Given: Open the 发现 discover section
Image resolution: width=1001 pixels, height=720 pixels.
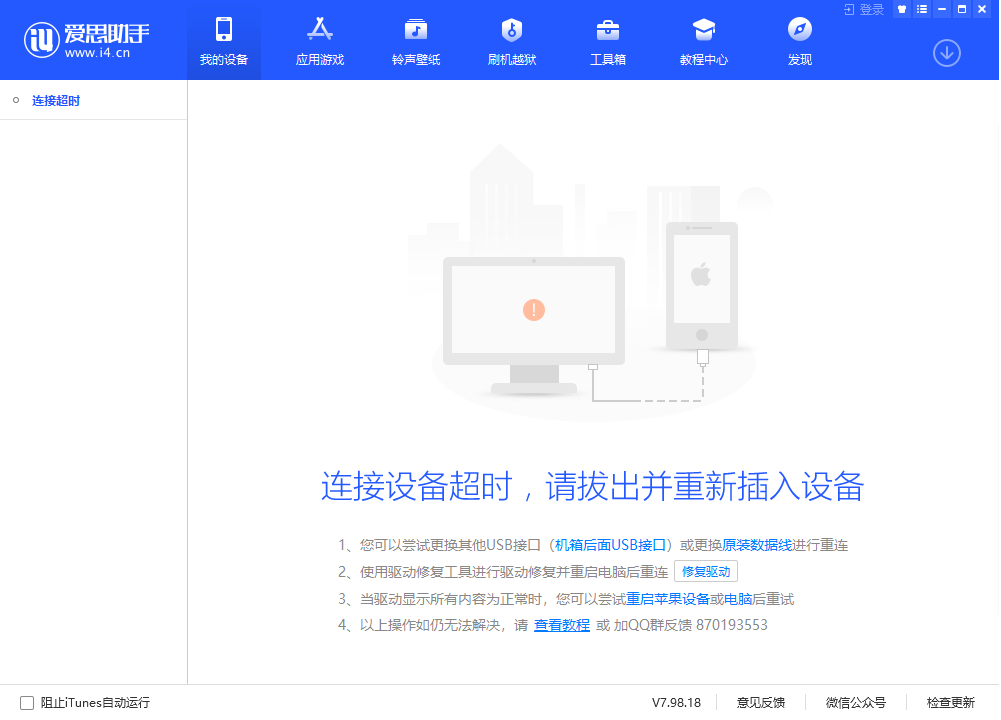Looking at the screenshot, I should click(x=798, y=40).
